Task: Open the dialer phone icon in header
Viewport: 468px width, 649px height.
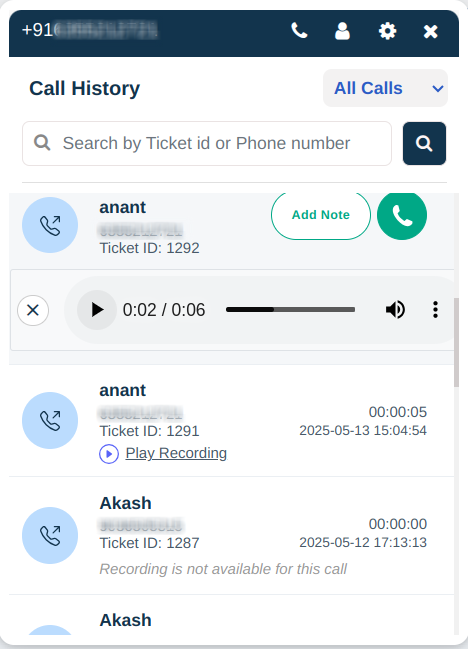Action: (x=299, y=31)
